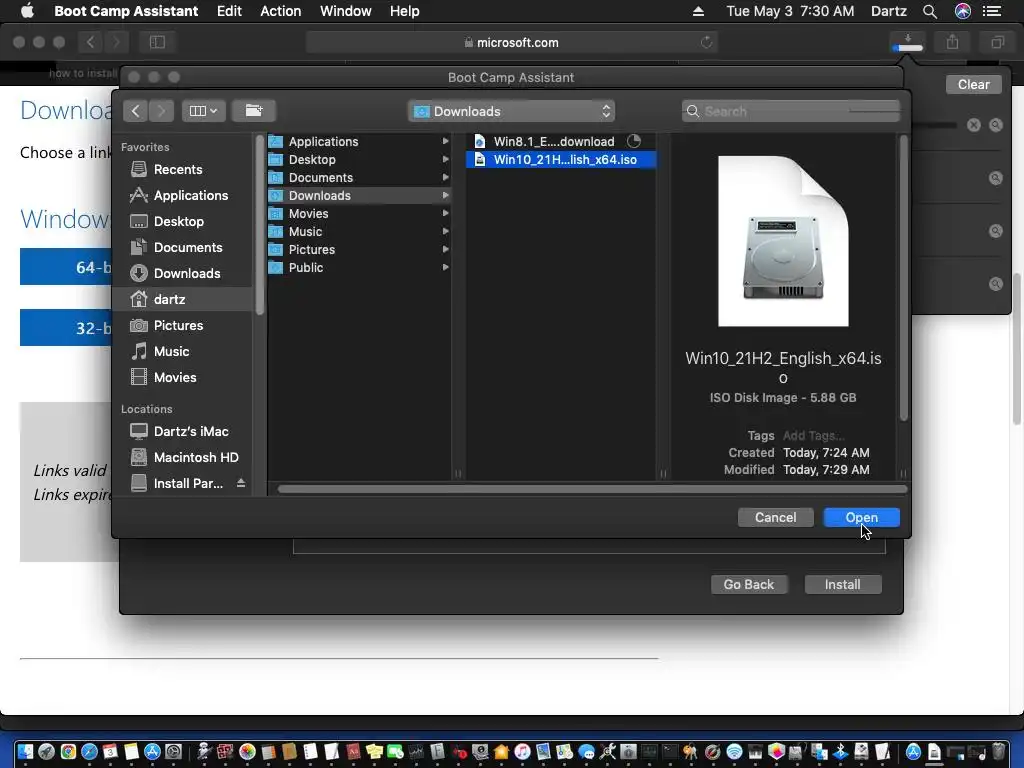The image size is (1024, 768).
Task: Select Downloads in Favorites sidebar
Action: pyautogui.click(x=187, y=274)
